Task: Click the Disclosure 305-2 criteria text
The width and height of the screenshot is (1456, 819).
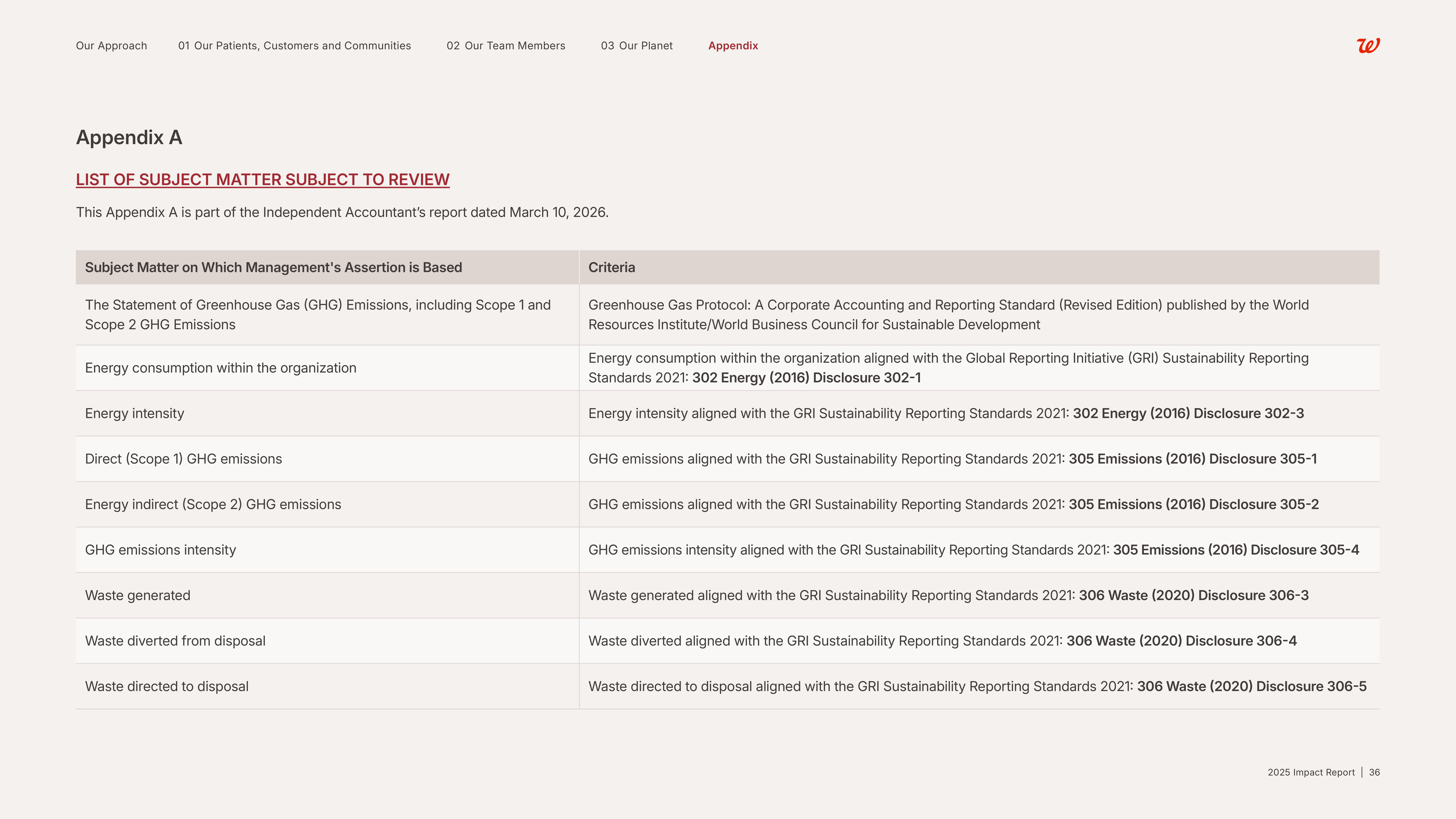Action: tap(953, 505)
